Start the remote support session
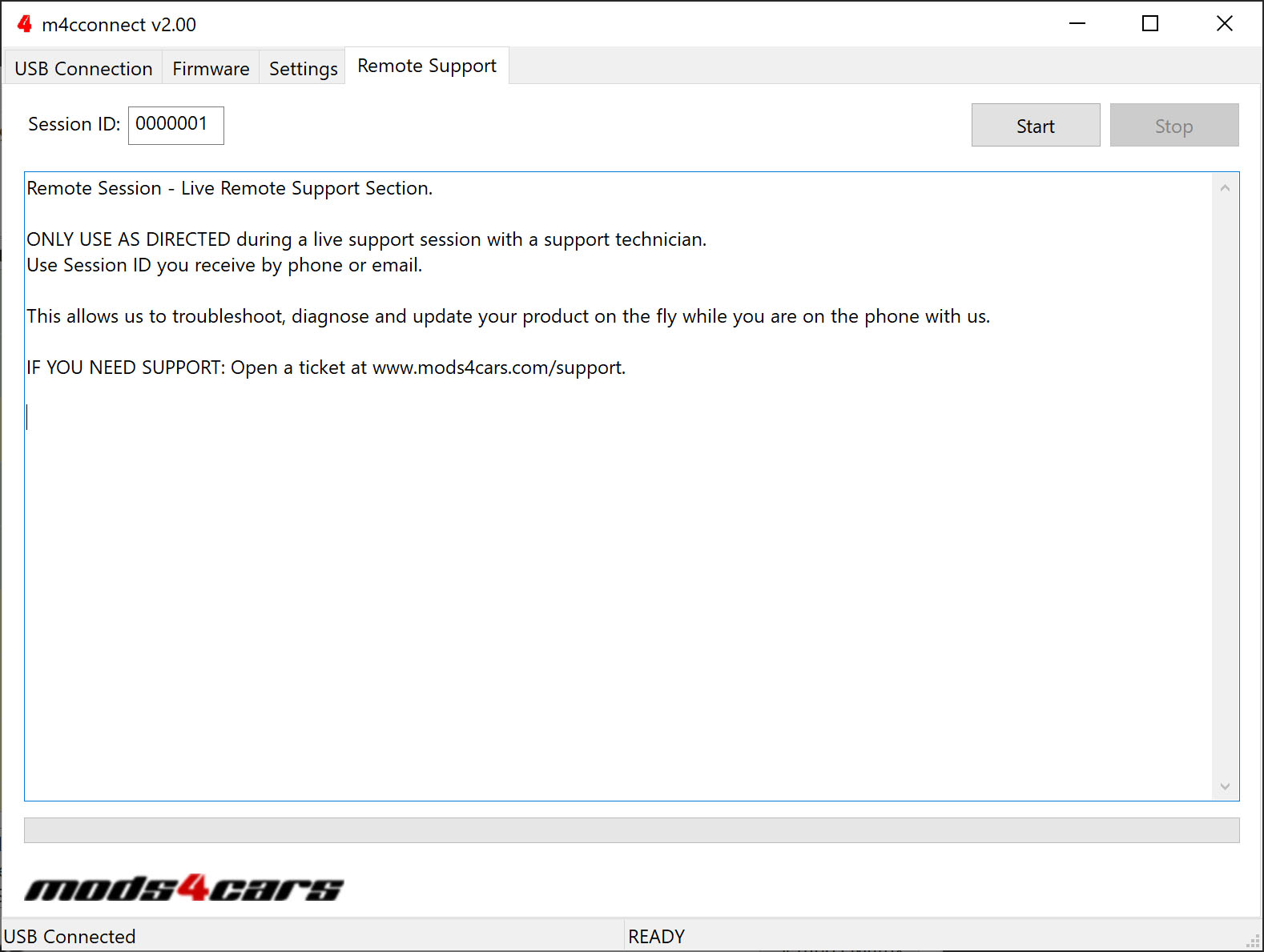 pos(1036,126)
